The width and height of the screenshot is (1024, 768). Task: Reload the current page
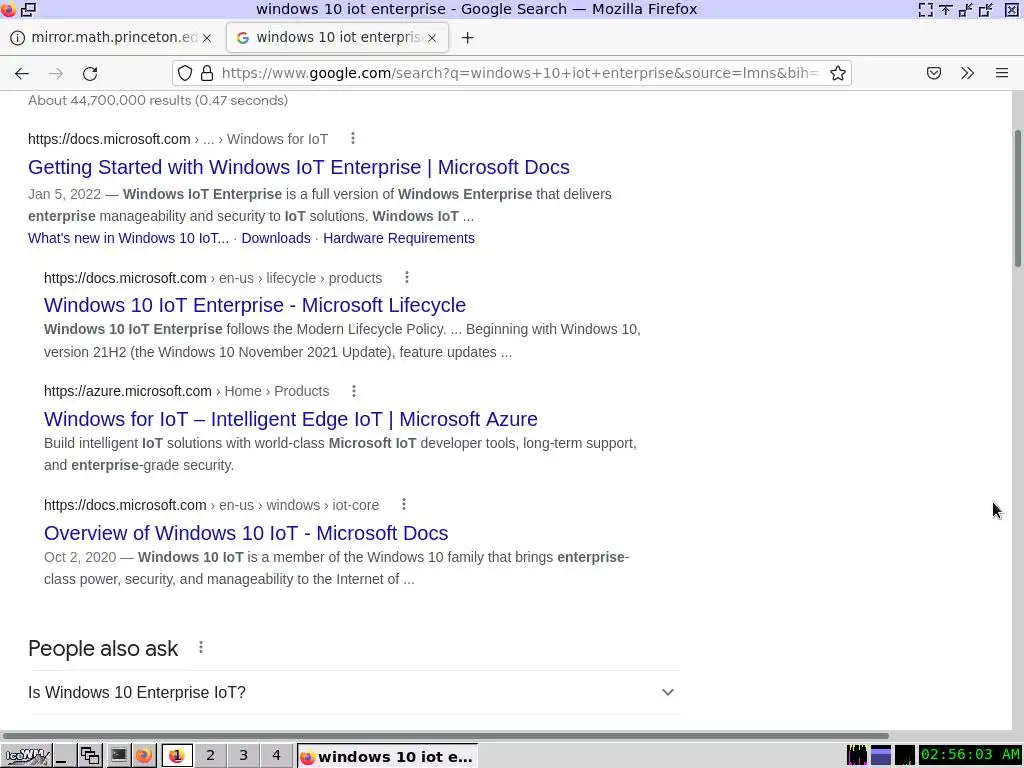(90, 73)
